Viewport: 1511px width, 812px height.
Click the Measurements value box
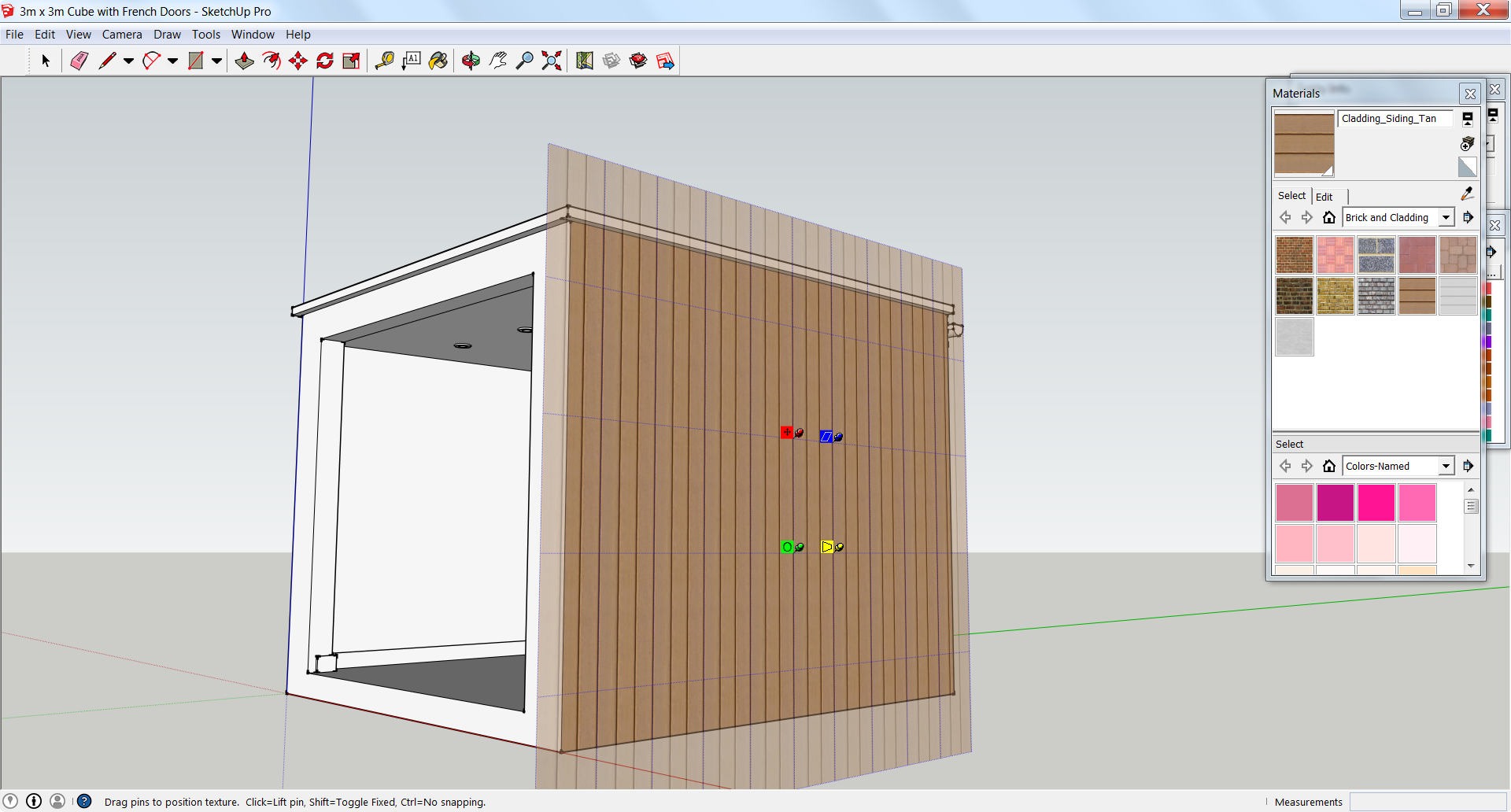click(1428, 802)
